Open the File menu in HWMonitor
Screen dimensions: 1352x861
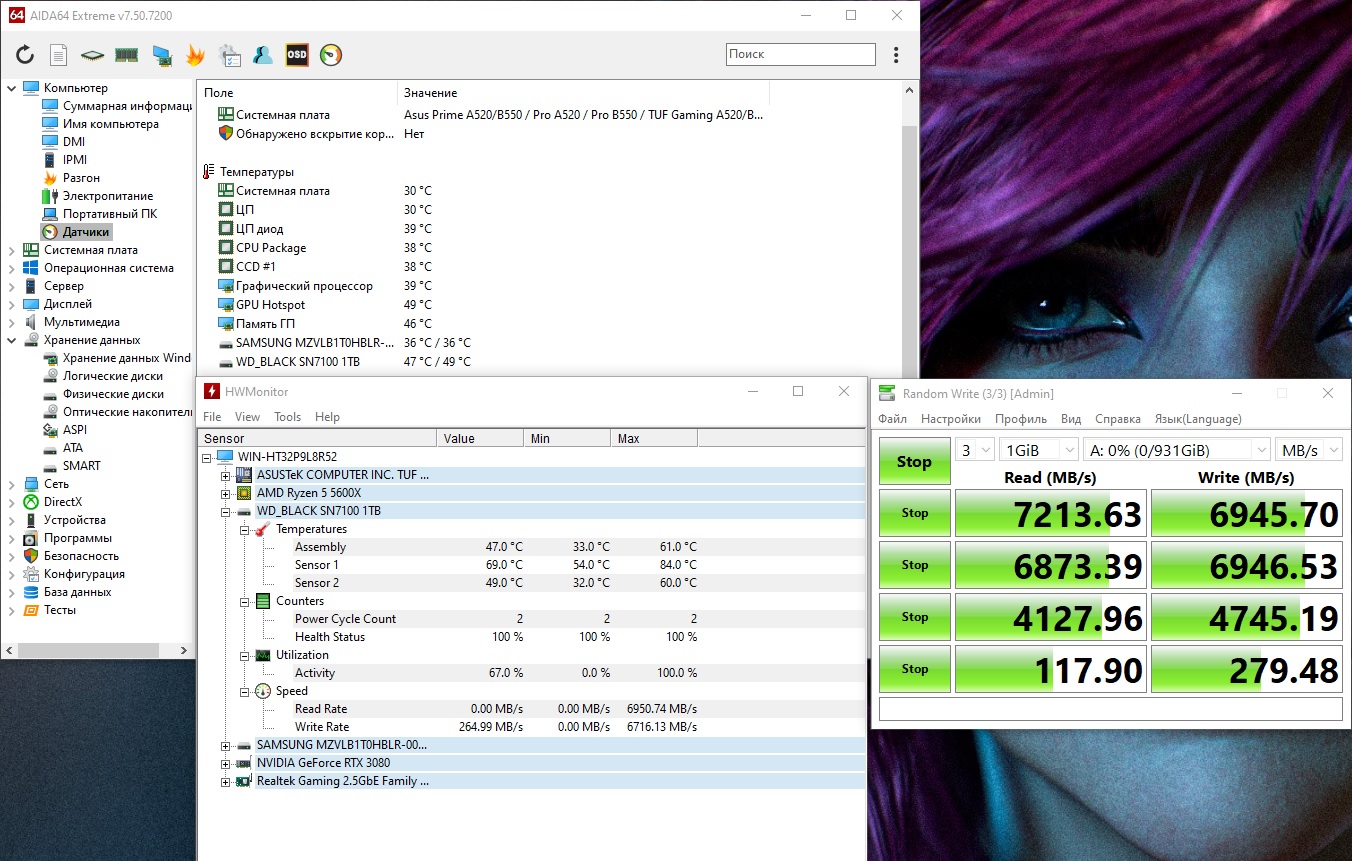tap(212, 417)
